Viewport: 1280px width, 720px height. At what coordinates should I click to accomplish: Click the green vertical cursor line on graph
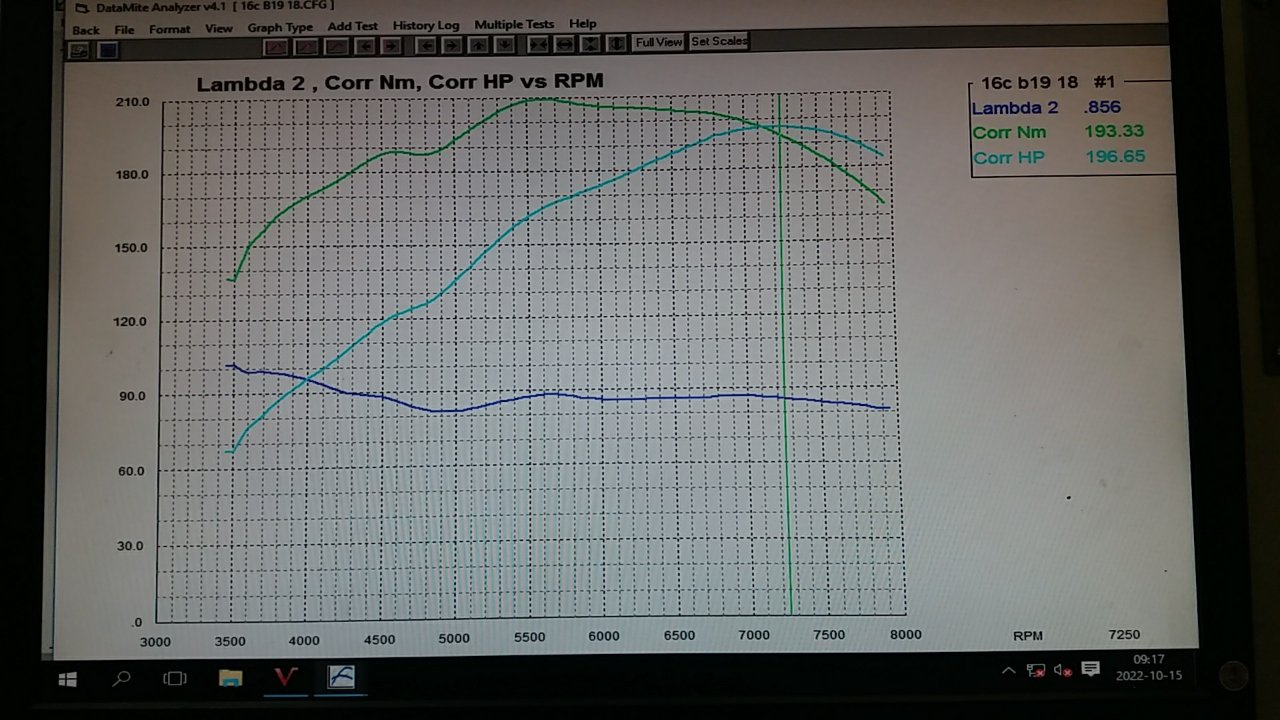[785, 355]
